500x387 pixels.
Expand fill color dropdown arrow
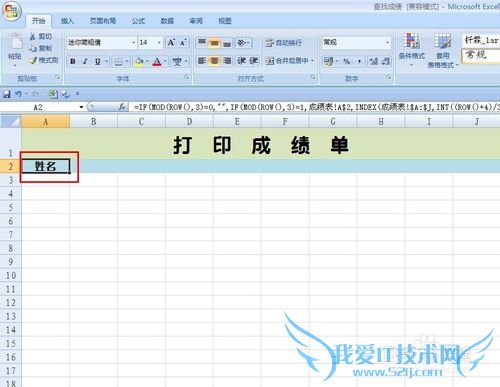(x=147, y=62)
